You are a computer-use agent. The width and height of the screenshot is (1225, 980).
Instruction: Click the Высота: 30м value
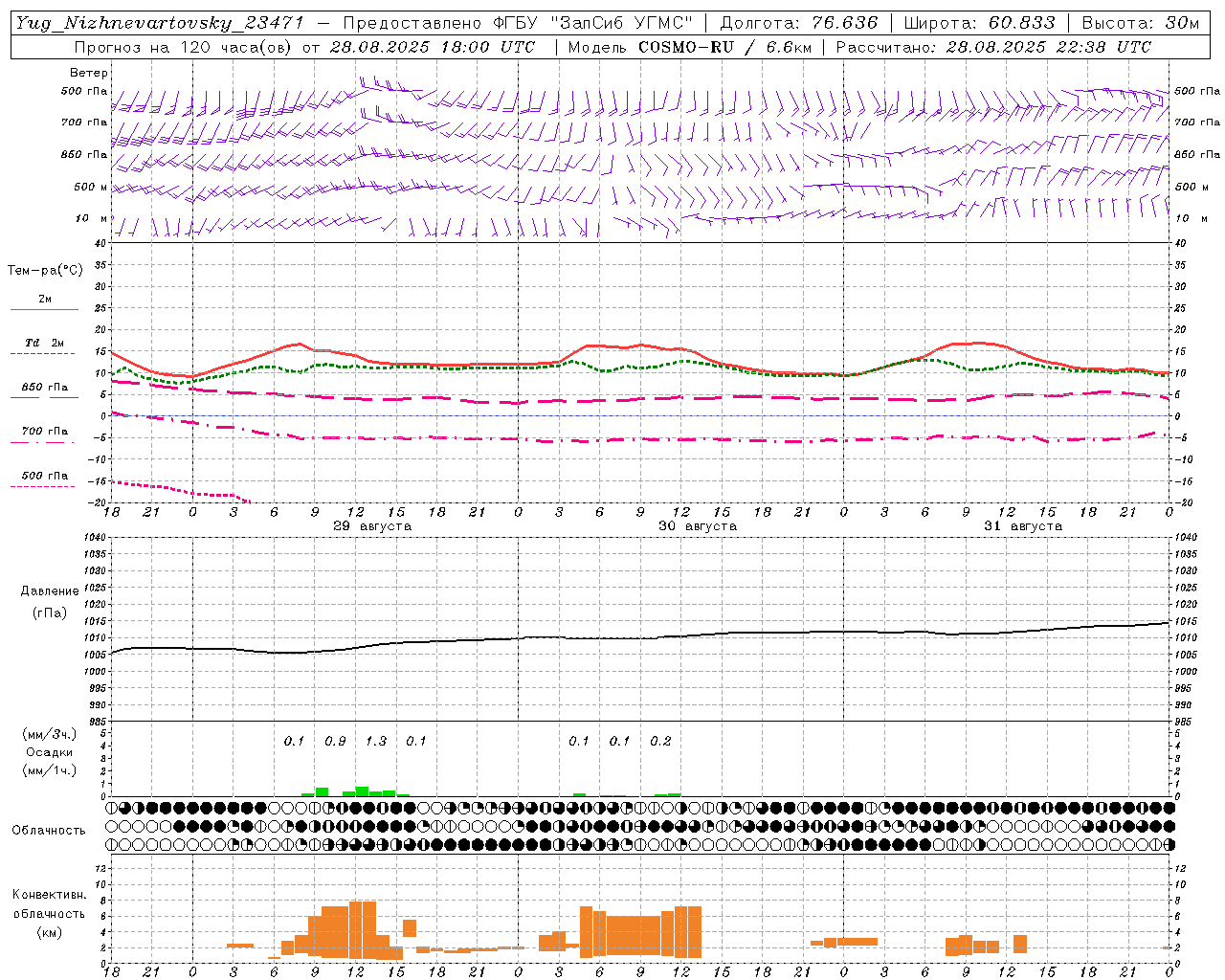click(1140, 23)
